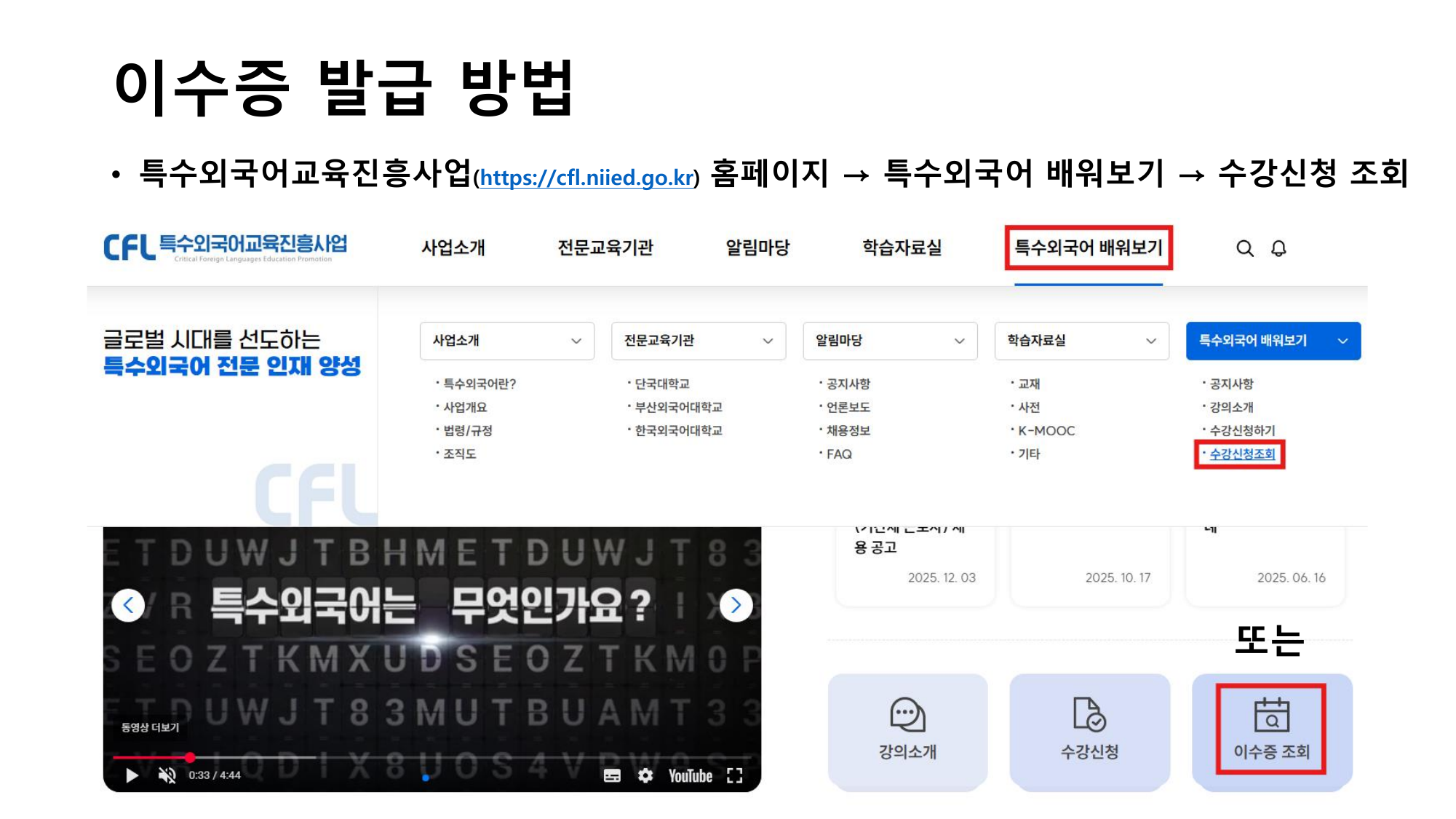Go to previous slide arrow

coord(129,605)
